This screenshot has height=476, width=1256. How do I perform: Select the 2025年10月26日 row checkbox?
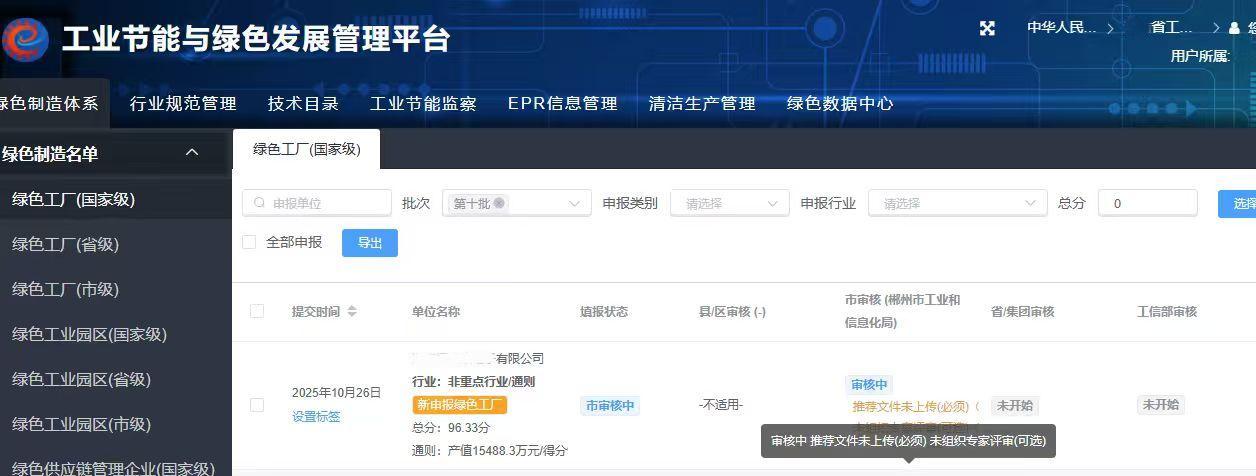pyautogui.click(x=257, y=405)
